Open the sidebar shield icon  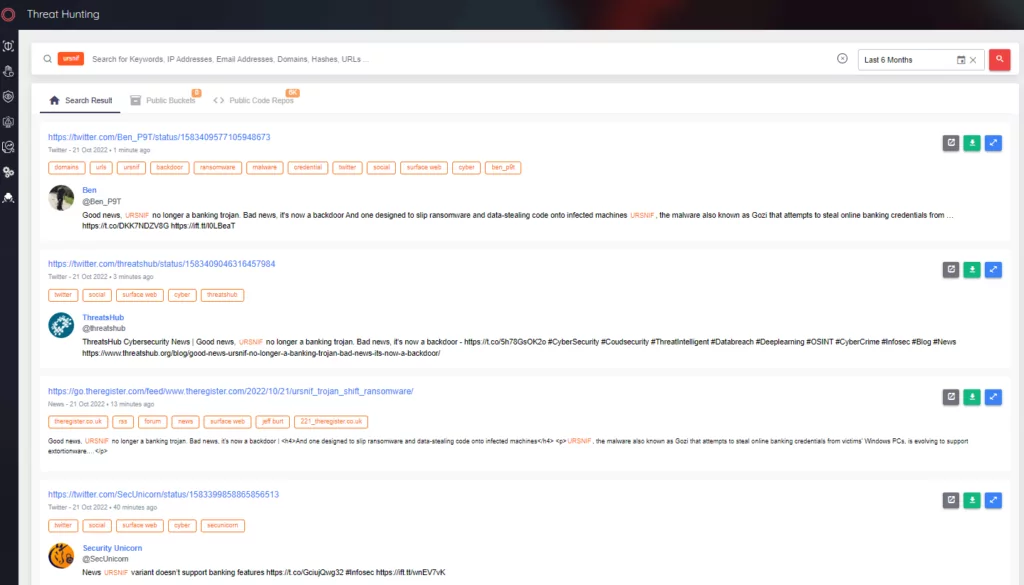(x=8, y=97)
